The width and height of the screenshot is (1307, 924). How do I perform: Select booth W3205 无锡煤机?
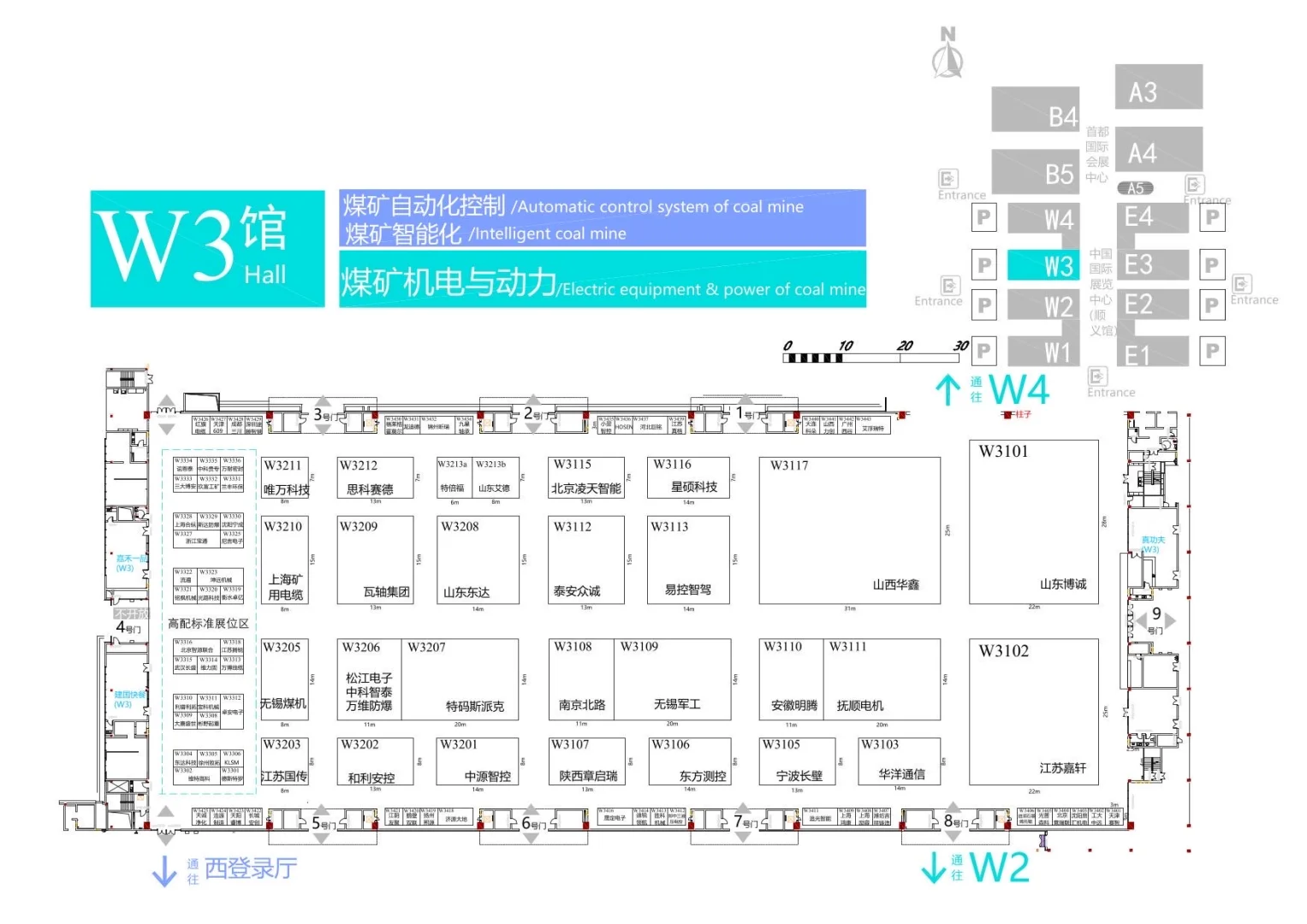coord(283,678)
